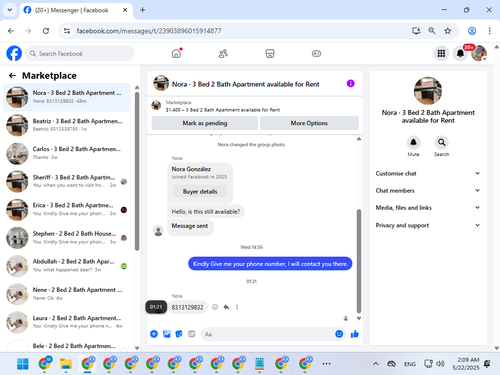Viewport: 500px width, 375px height.
Task: Open Laura 2 Bed 2 Bath conversation
Action: coord(67,322)
